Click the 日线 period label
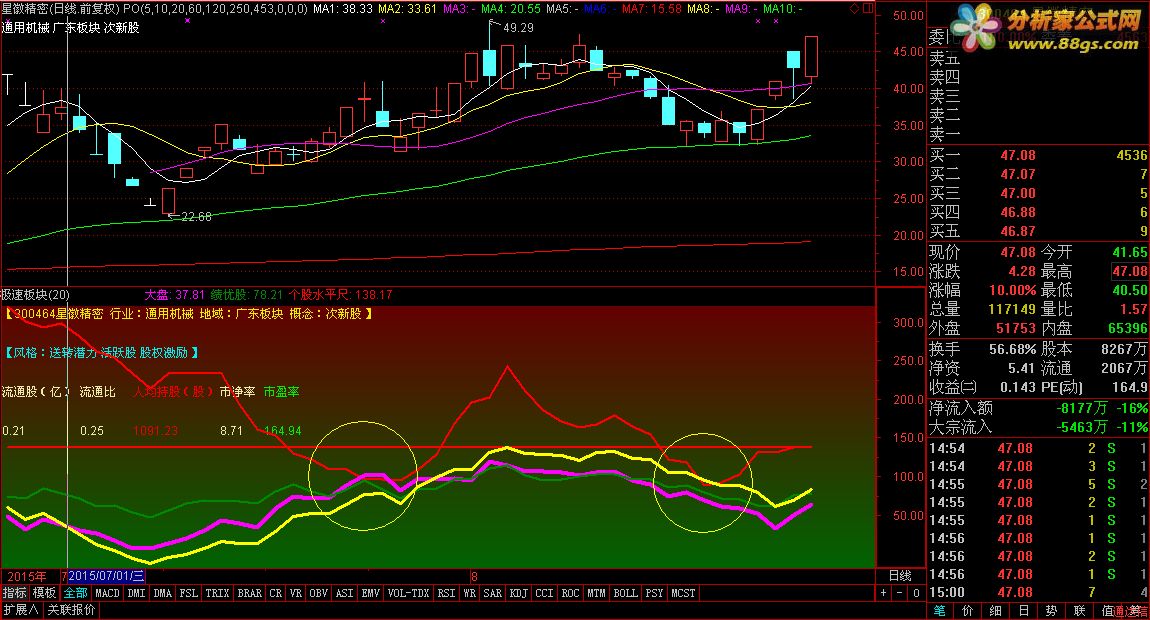Viewport: 1150px width, 620px height. point(901,576)
